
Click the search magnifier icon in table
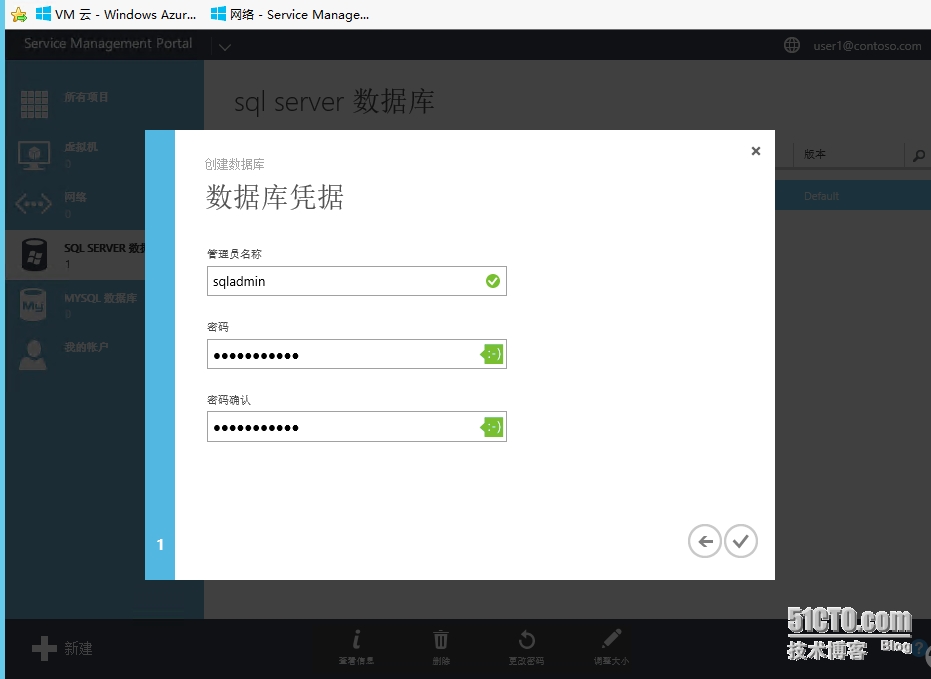coord(919,156)
